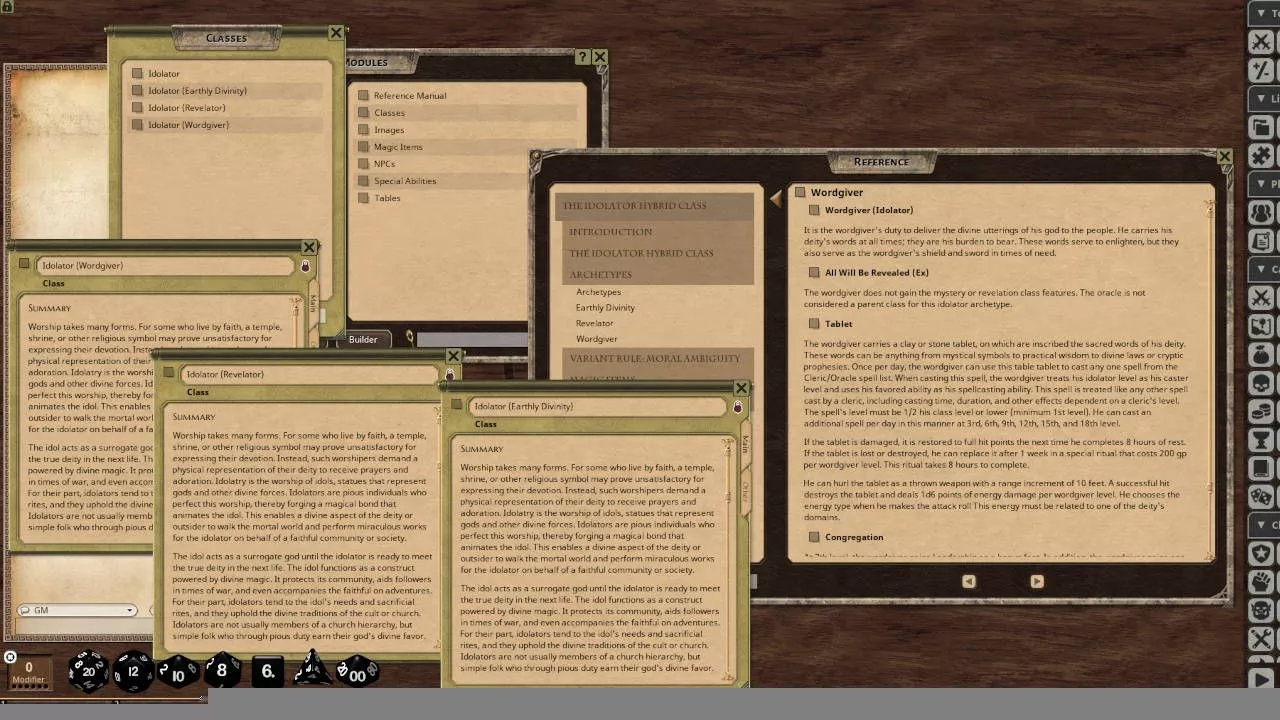Open the hourglass icon in right sidebar

coord(1261,440)
